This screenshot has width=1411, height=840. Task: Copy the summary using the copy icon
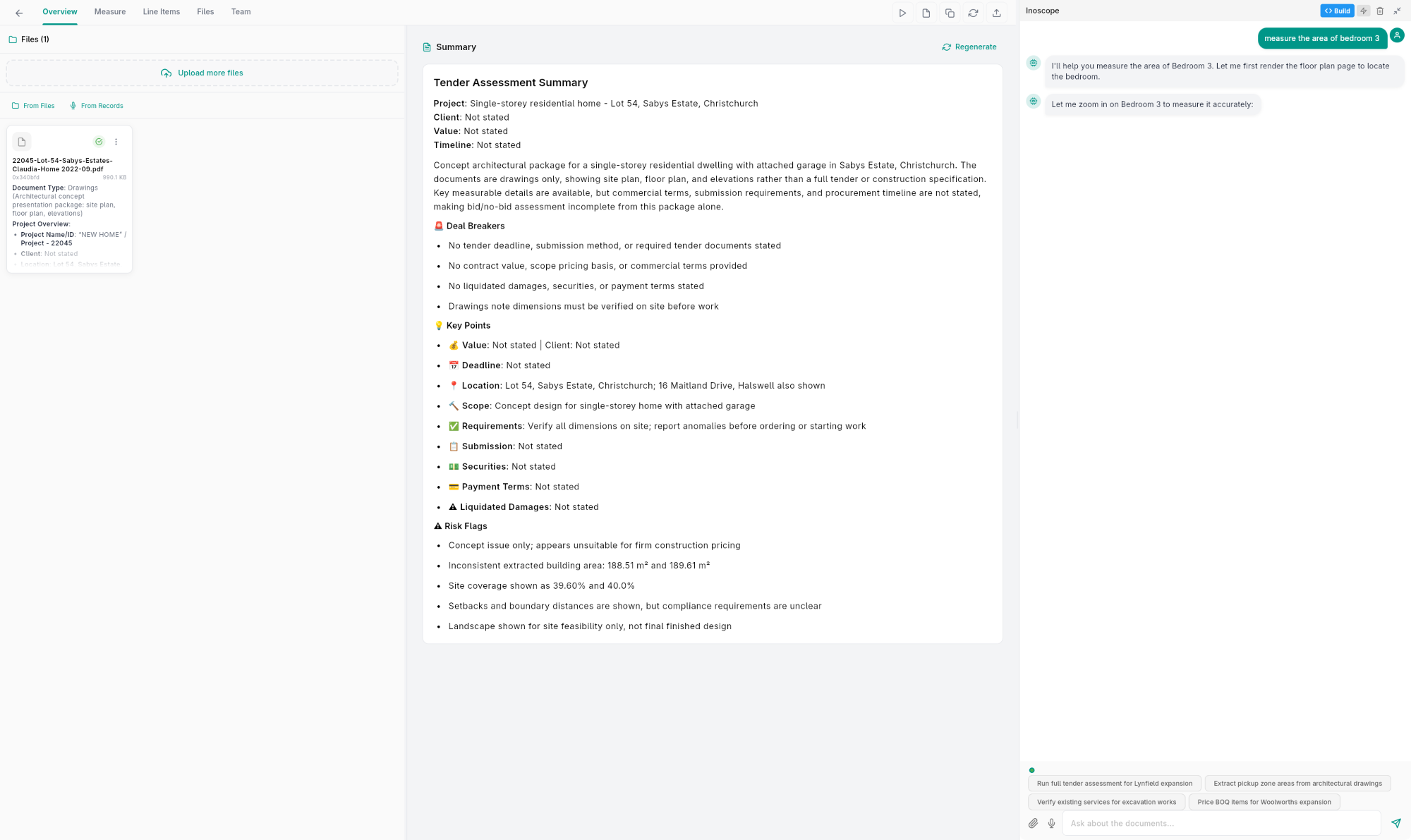pyautogui.click(x=949, y=12)
